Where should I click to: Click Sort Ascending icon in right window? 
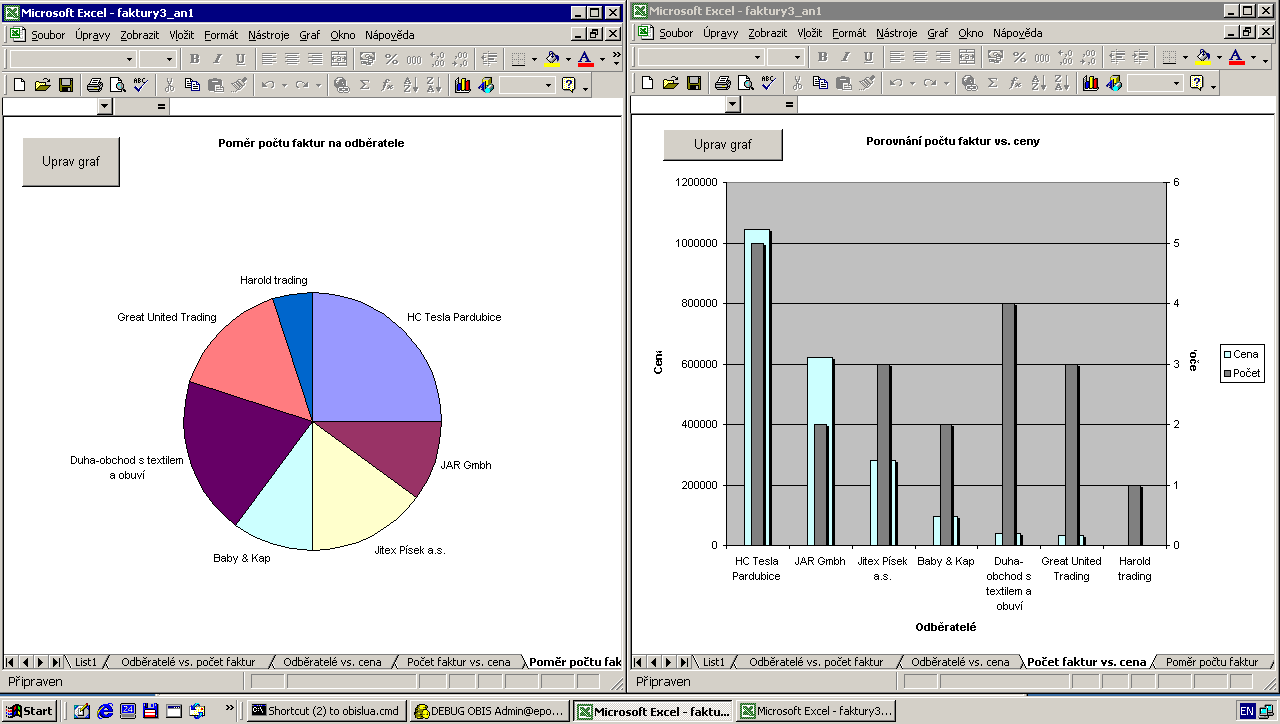(x=1039, y=84)
